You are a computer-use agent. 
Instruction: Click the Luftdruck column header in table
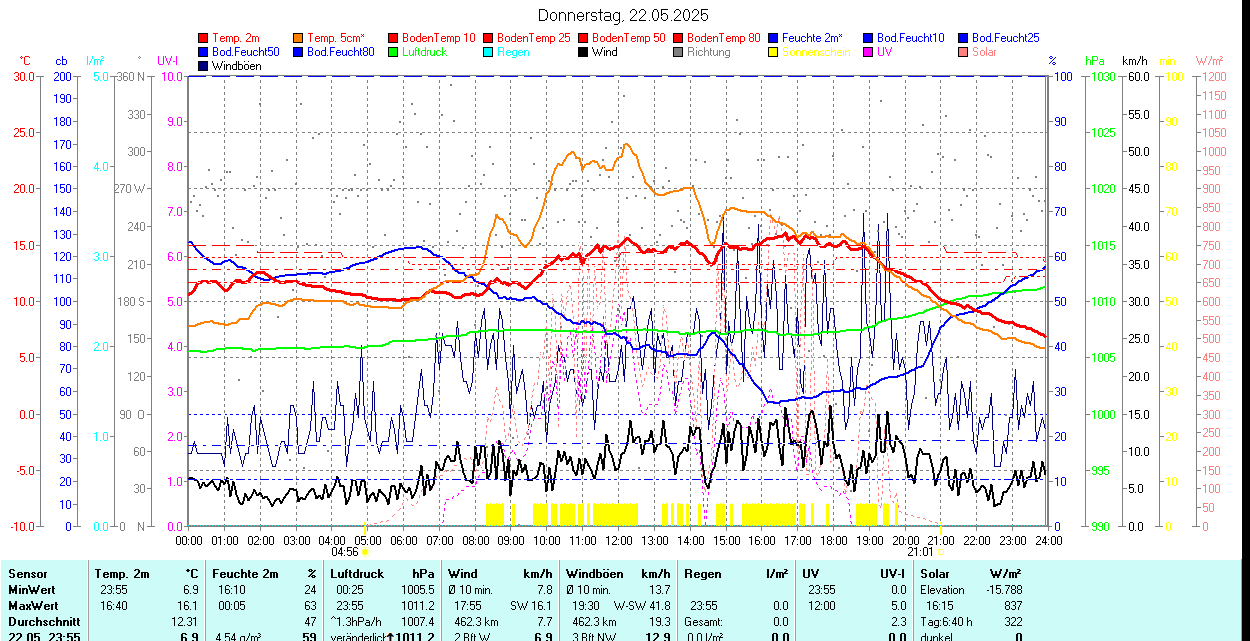pos(356,574)
